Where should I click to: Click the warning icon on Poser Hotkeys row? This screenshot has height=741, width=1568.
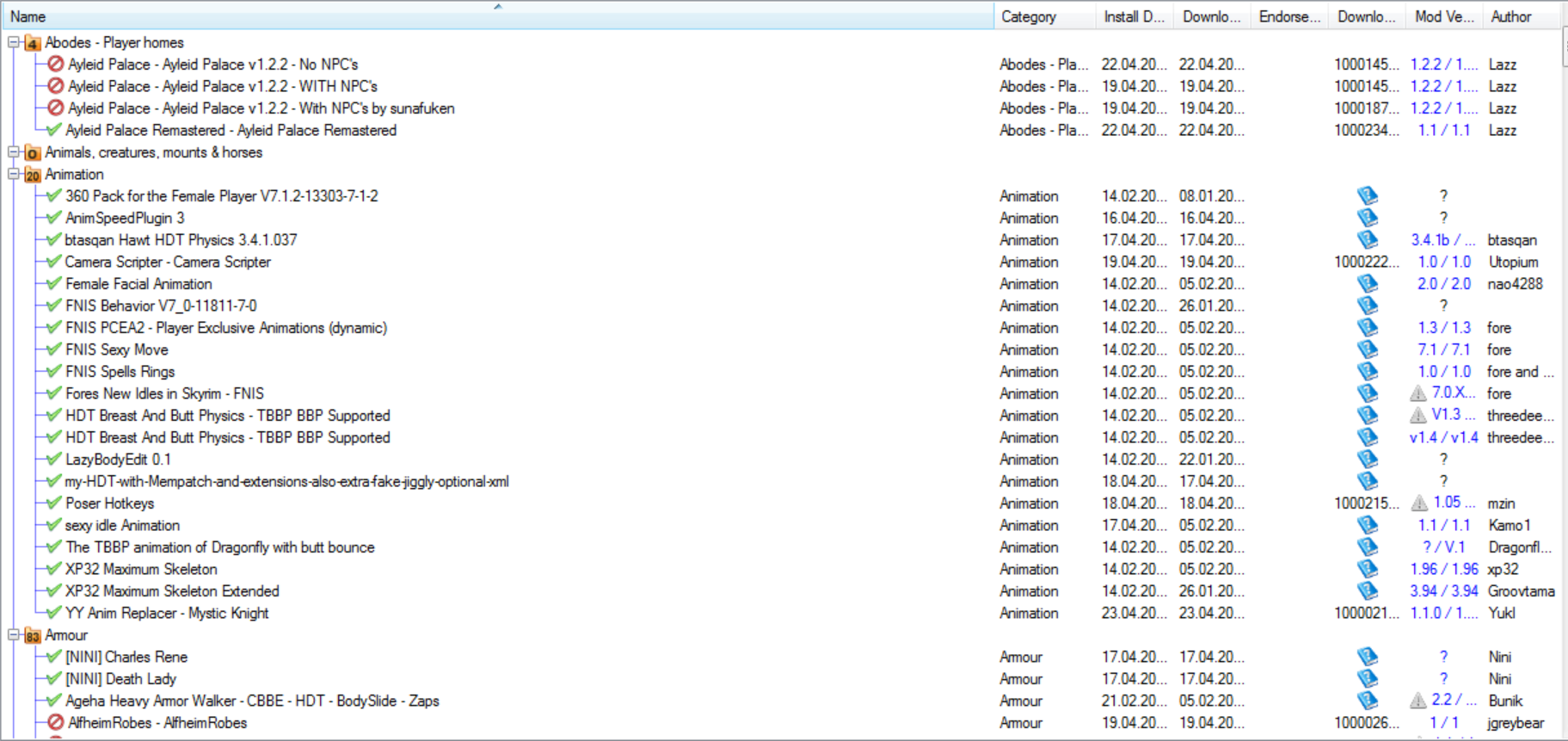1419,503
